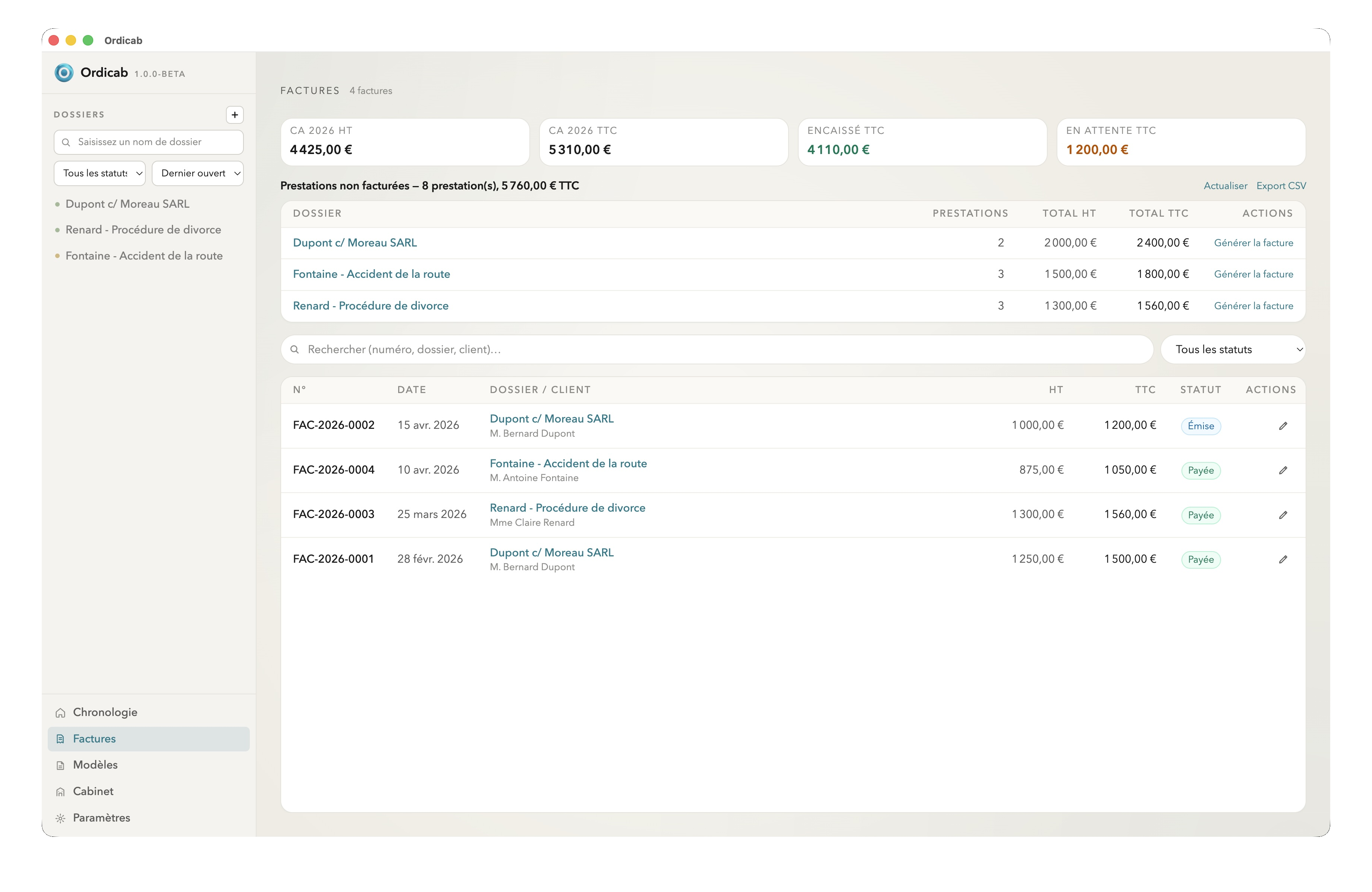The width and height of the screenshot is (1372, 892).
Task: Click the Actualiser link
Action: pyautogui.click(x=1225, y=186)
